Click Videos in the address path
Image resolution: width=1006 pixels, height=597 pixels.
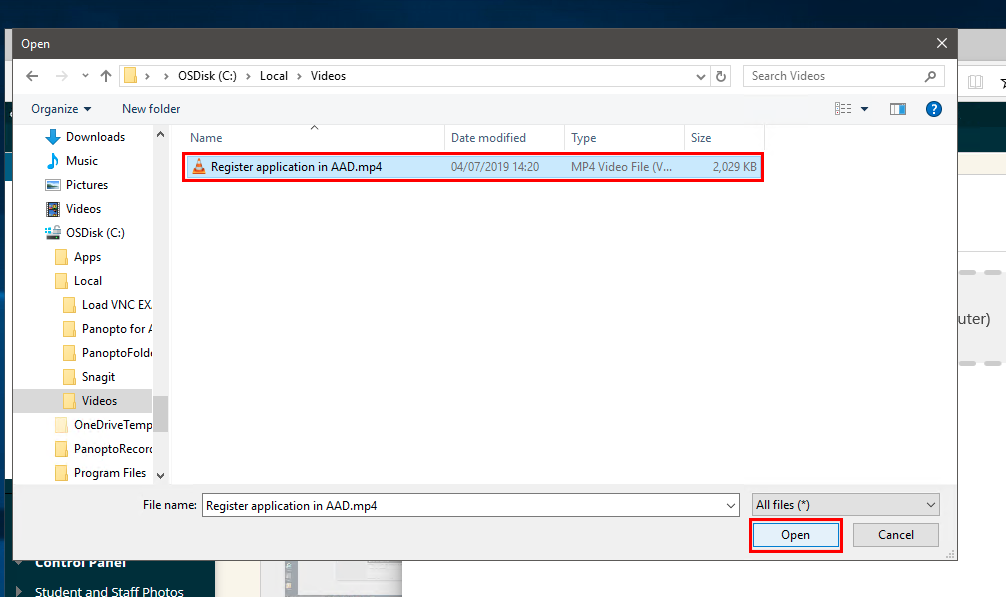(328, 76)
